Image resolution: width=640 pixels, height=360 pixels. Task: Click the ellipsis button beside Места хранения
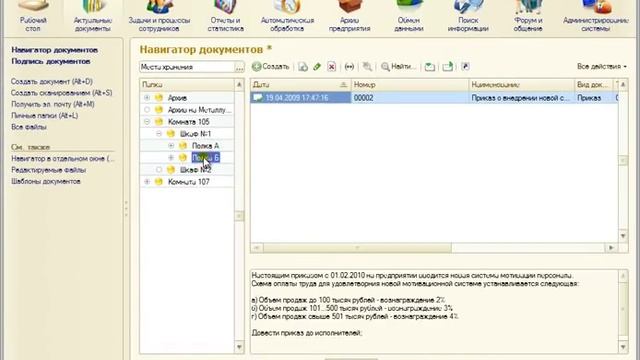click(240, 67)
